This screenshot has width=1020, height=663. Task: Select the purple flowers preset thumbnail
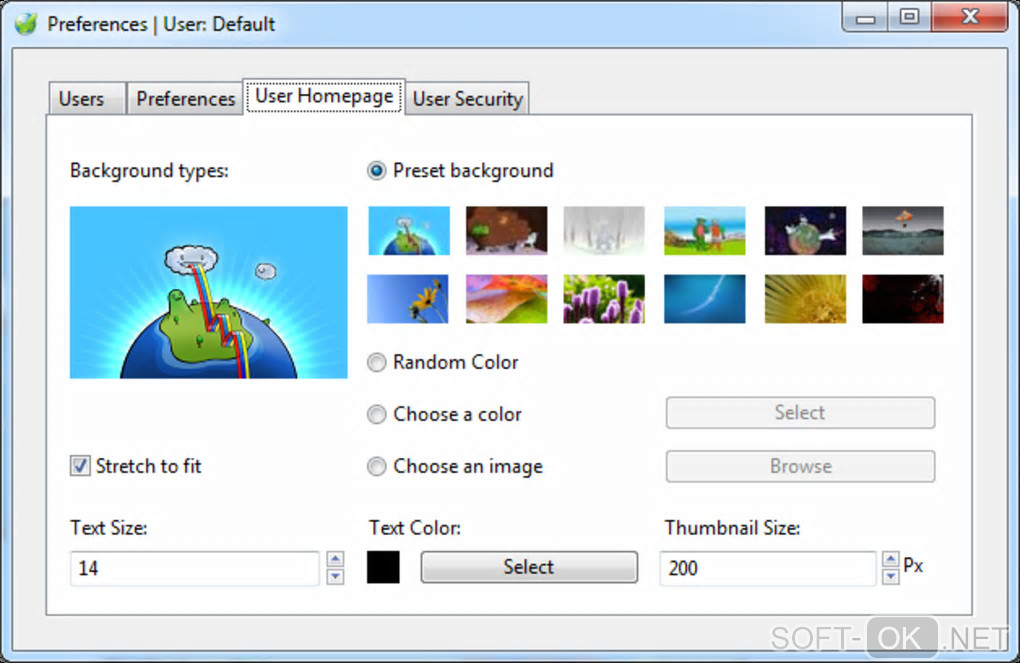click(604, 299)
